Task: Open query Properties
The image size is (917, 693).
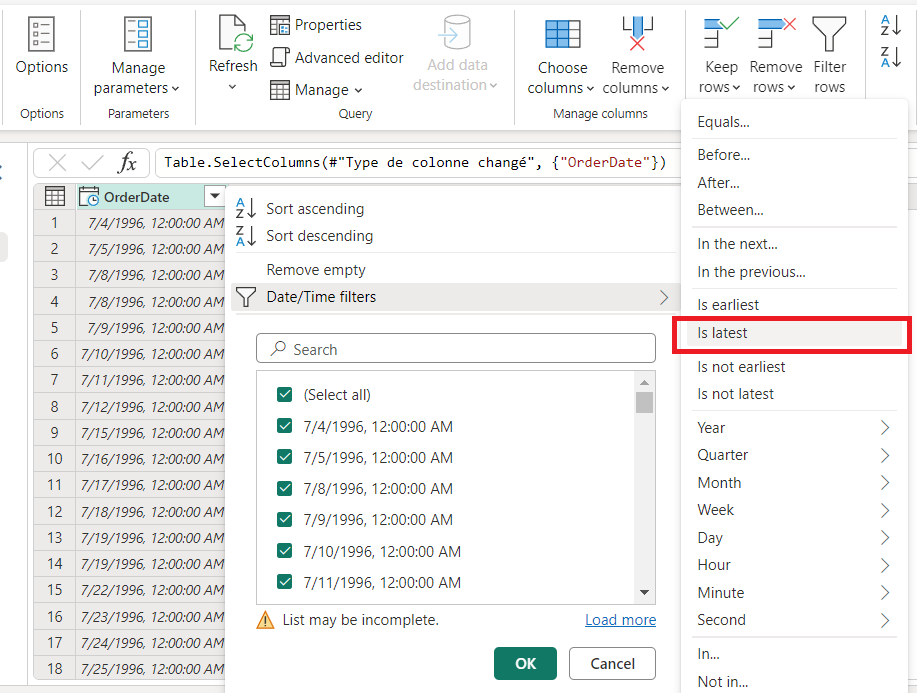Action: coord(316,25)
